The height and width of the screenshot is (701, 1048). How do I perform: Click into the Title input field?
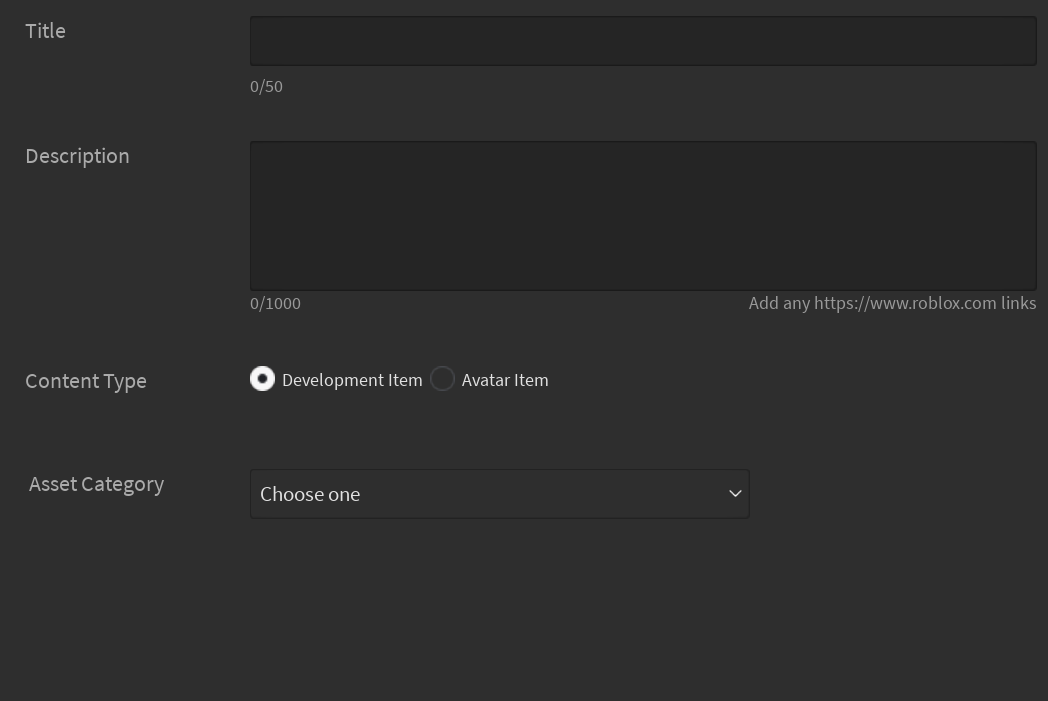(643, 41)
